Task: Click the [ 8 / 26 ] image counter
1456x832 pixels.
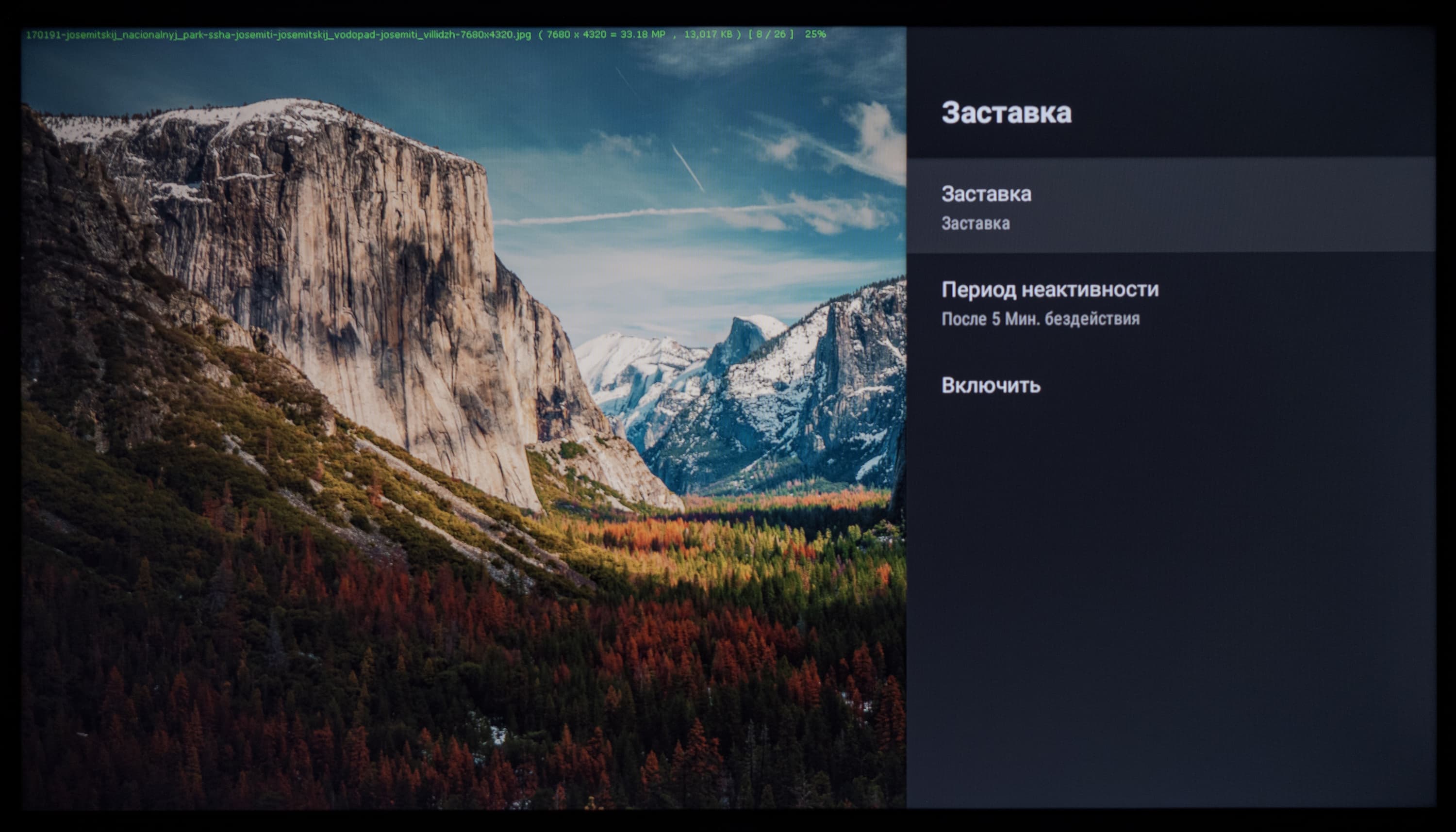Action: click(771, 34)
